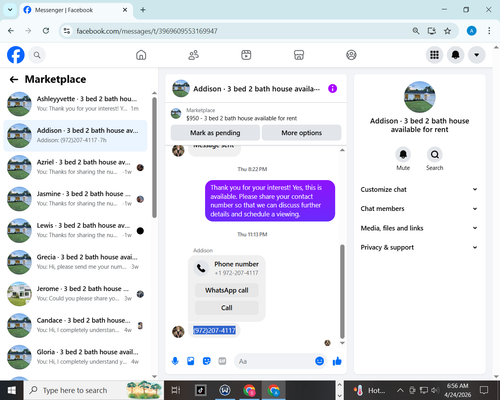Expand Chat members section
Viewport: 500px width, 400px height.
[x=419, y=209]
